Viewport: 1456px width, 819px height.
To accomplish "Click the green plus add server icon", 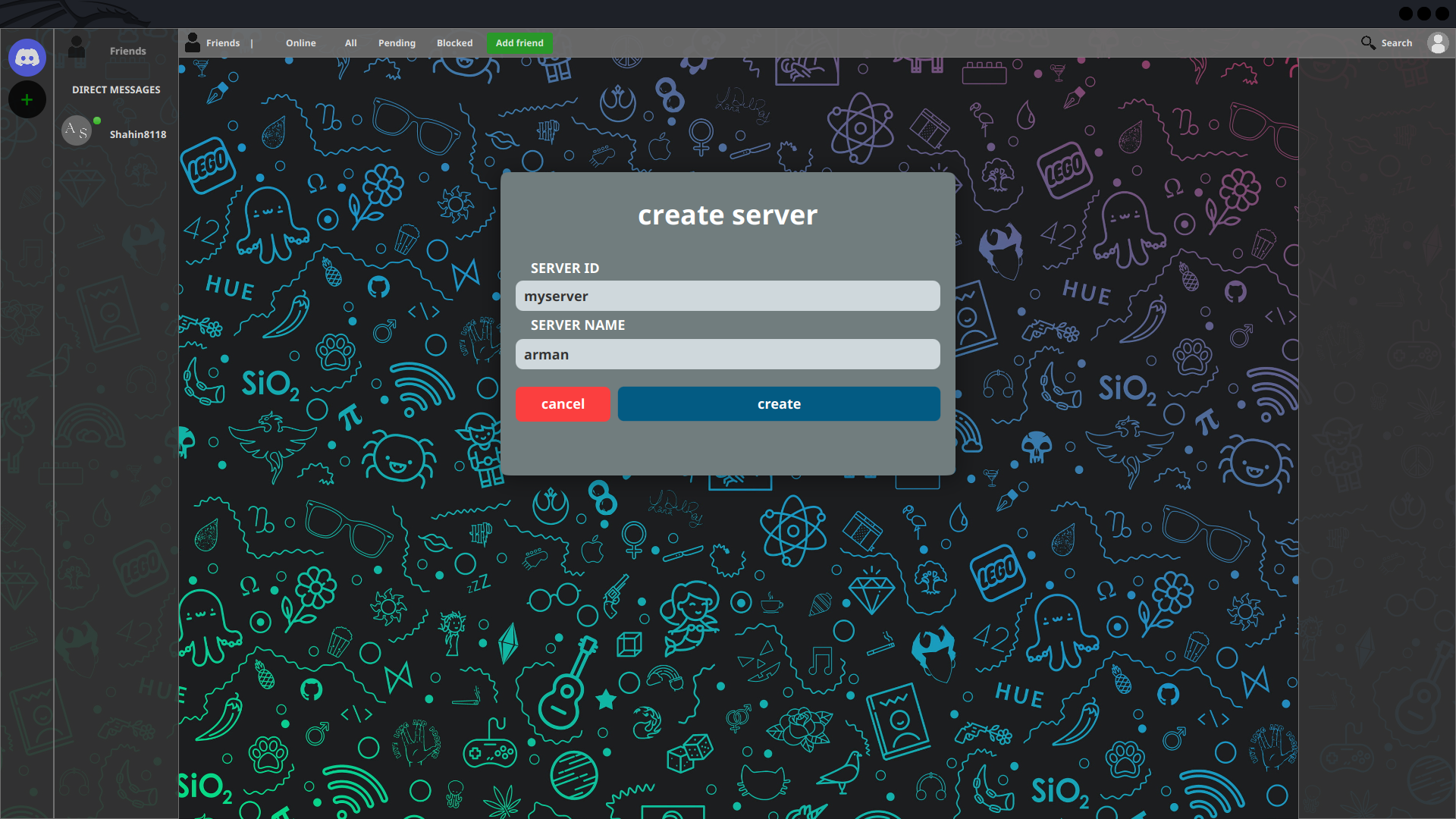I will pyautogui.click(x=27, y=99).
